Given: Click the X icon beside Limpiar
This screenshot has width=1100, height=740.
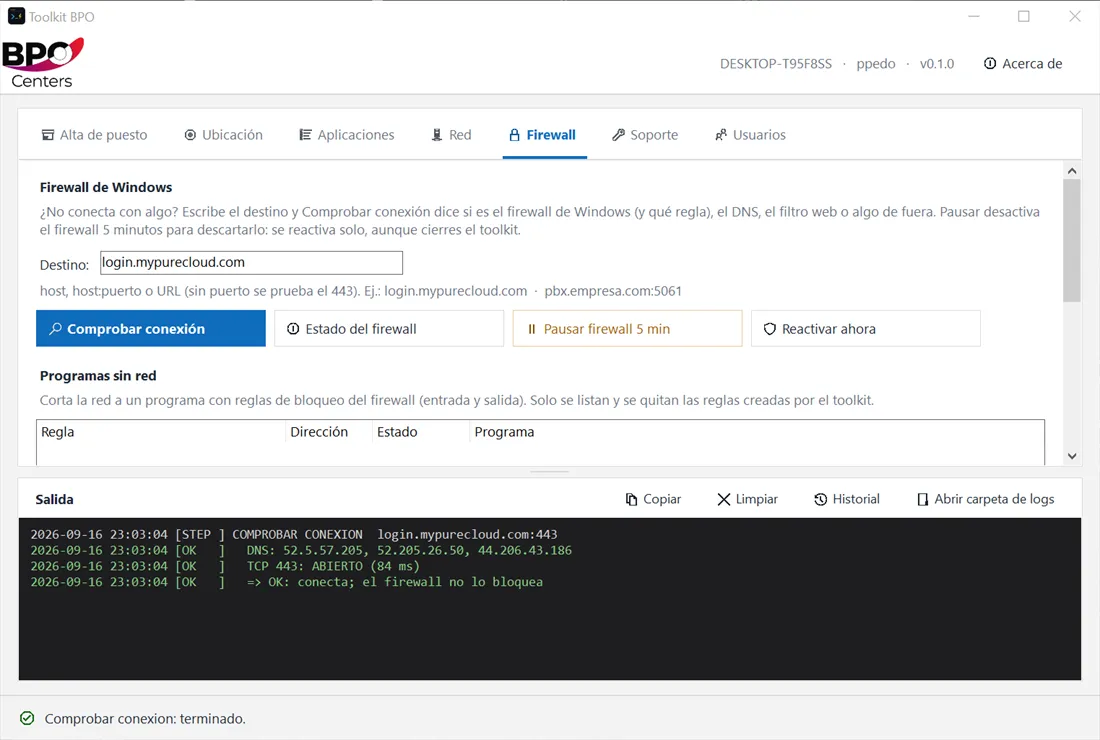Looking at the screenshot, I should coord(724,499).
